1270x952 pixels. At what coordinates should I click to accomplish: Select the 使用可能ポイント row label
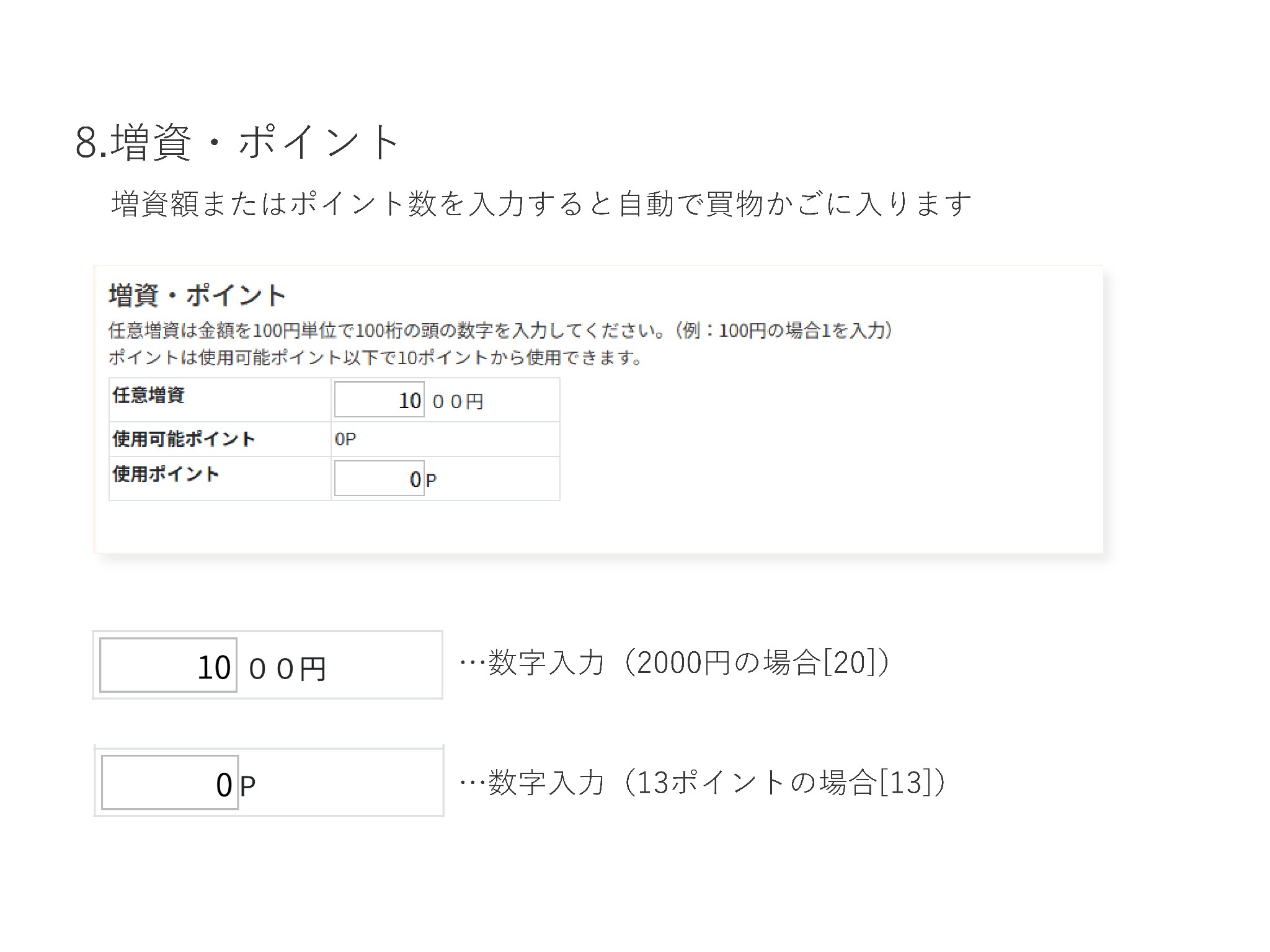tap(184, 439)
